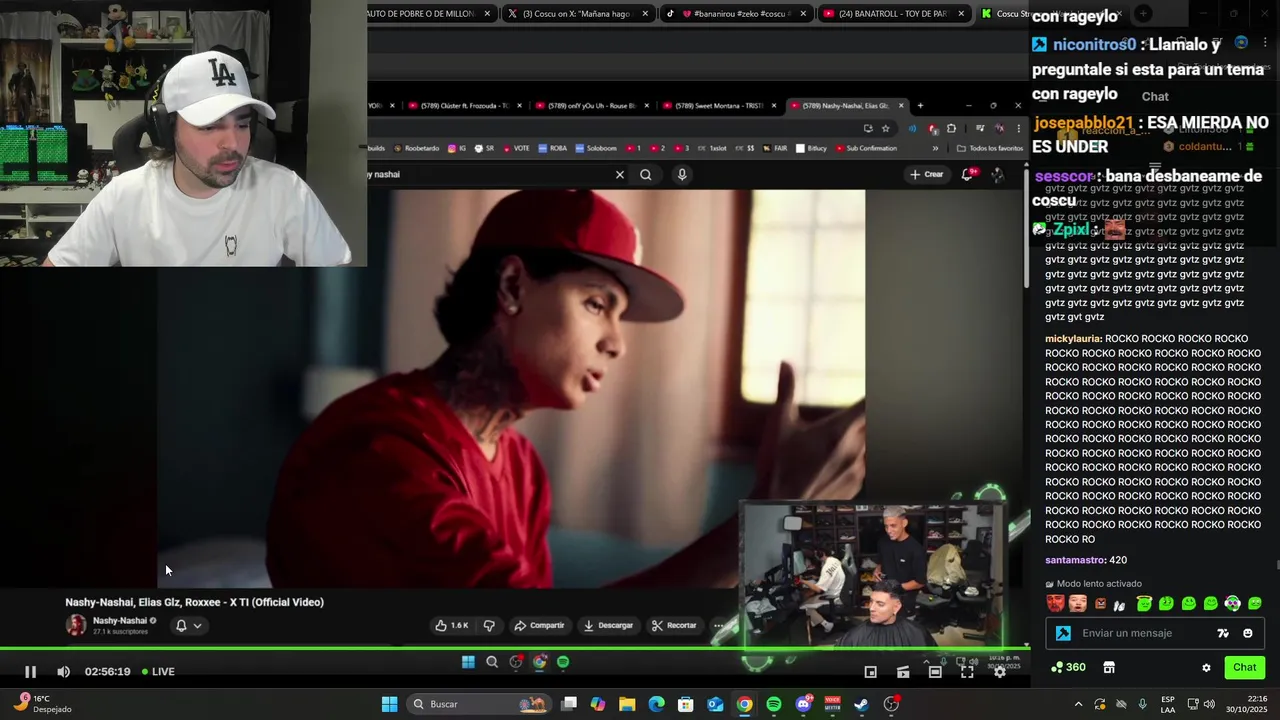
Task: Mute the stream volume speaker icon
Action: (x=63, y=672)
